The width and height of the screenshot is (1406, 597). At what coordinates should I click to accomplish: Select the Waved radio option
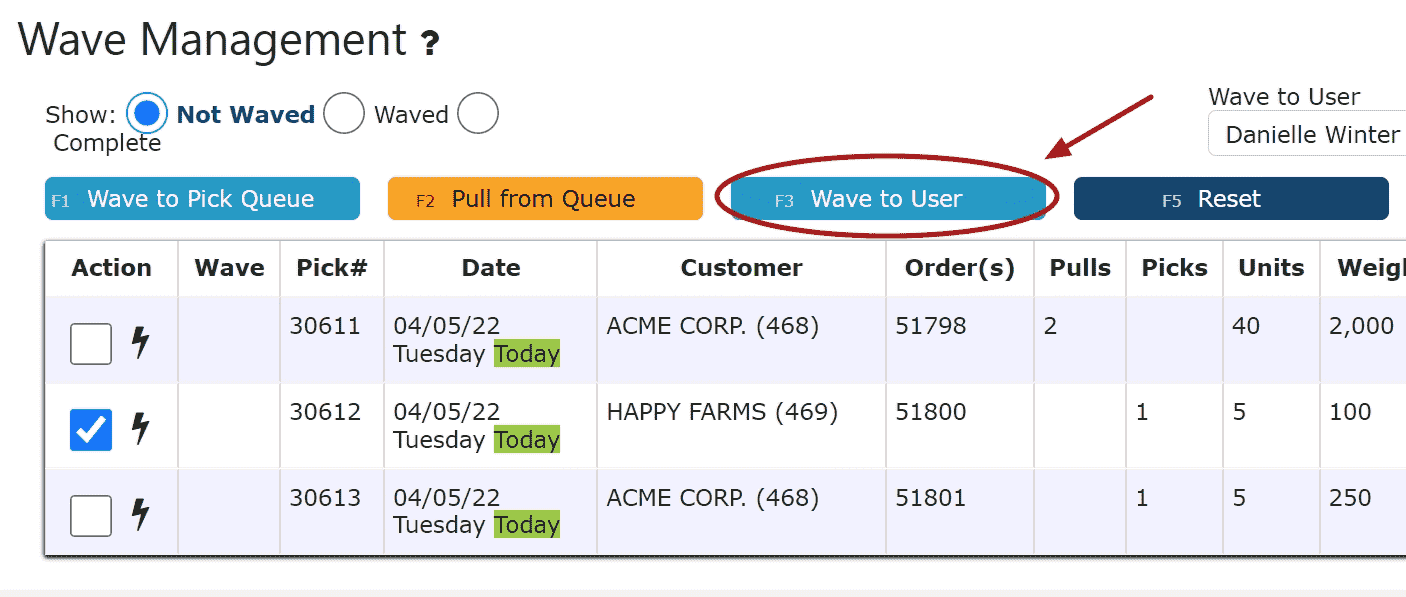click(x=343, y=114)
